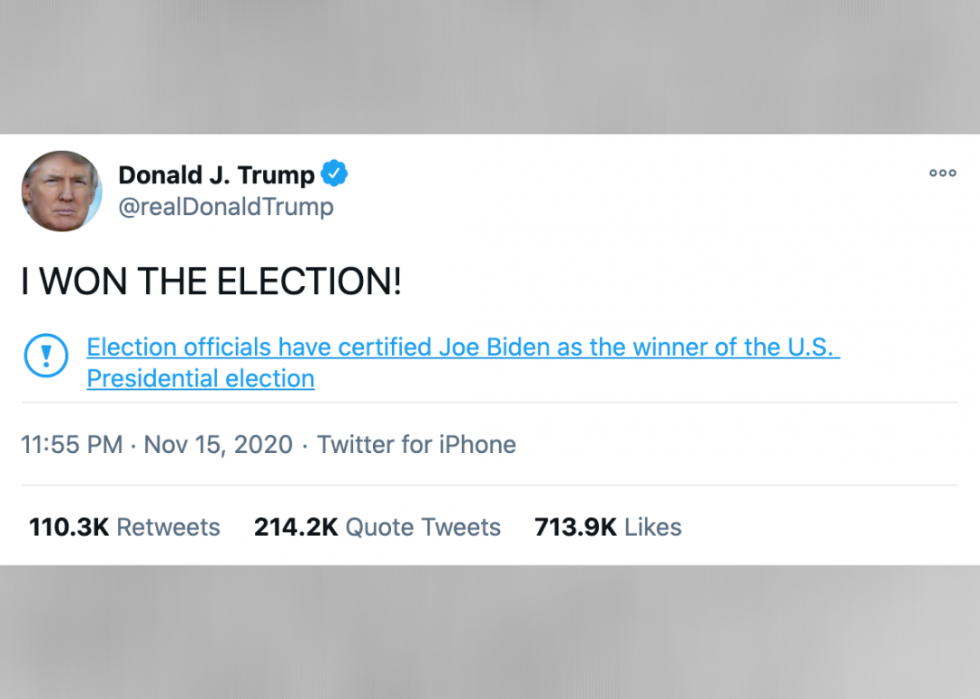Click the 11:55 PM timestamp
This screenshot has height=699, width=980.
pyautogui.click(x=71, y=445)
